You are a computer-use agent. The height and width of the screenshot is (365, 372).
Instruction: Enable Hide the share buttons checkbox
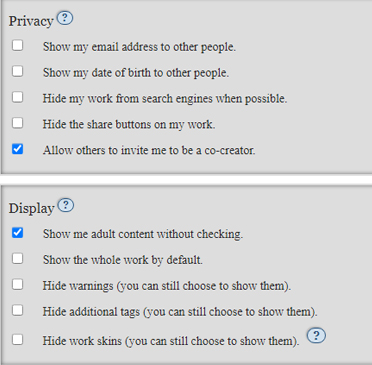click(x=17, y=123)
